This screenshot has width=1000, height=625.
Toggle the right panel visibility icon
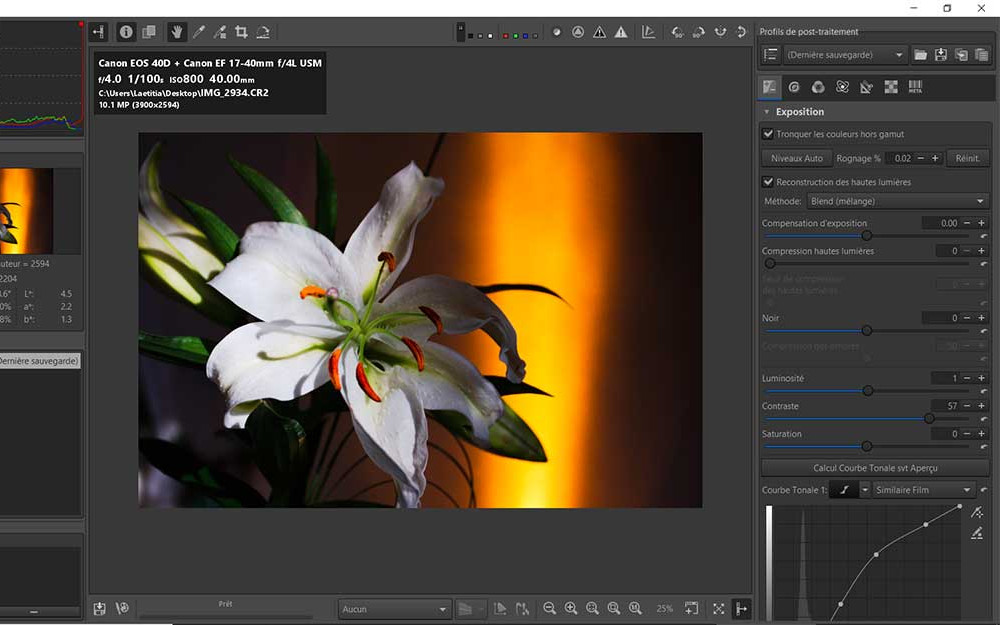(x=741, y=608)
